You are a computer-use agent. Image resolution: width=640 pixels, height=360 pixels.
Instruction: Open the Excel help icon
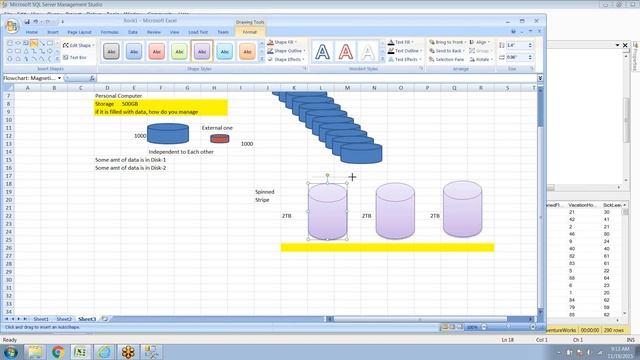[513, 31]
